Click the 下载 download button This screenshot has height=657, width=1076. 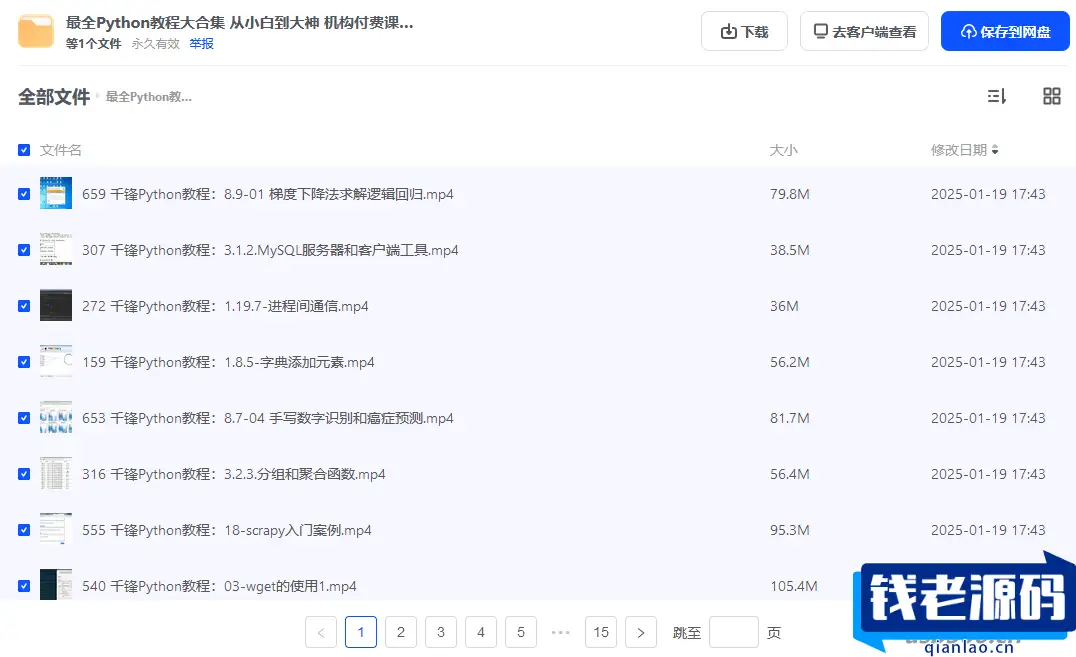pos(744,32)
